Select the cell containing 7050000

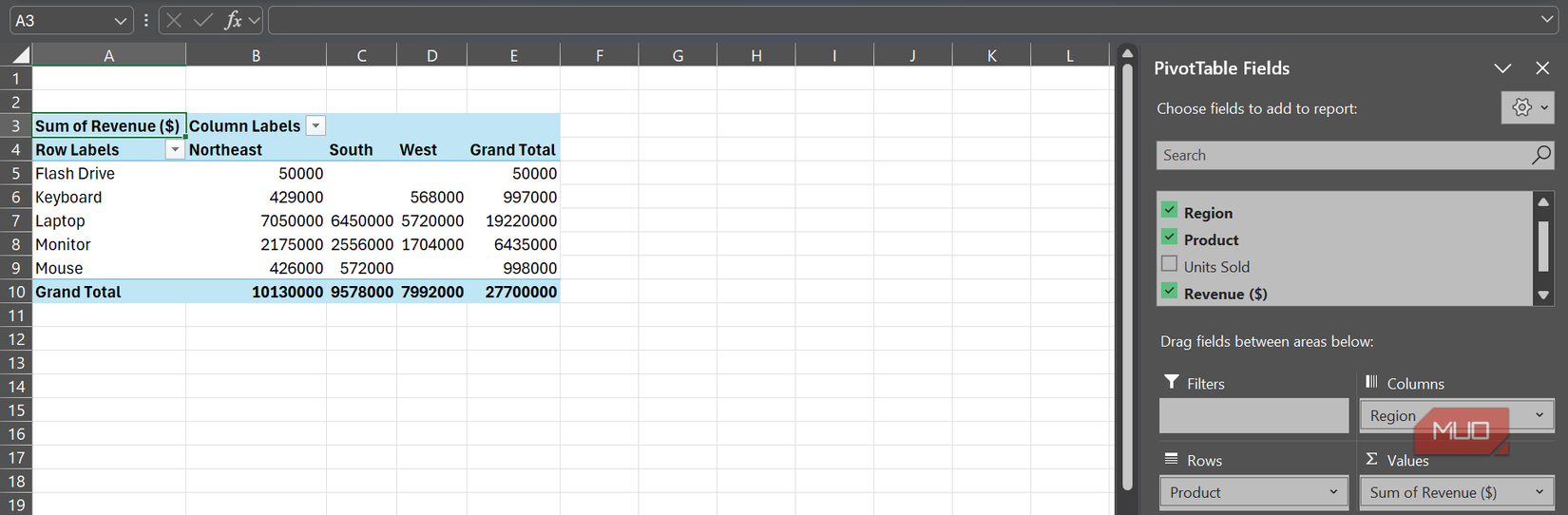click(x=256, y=220)
